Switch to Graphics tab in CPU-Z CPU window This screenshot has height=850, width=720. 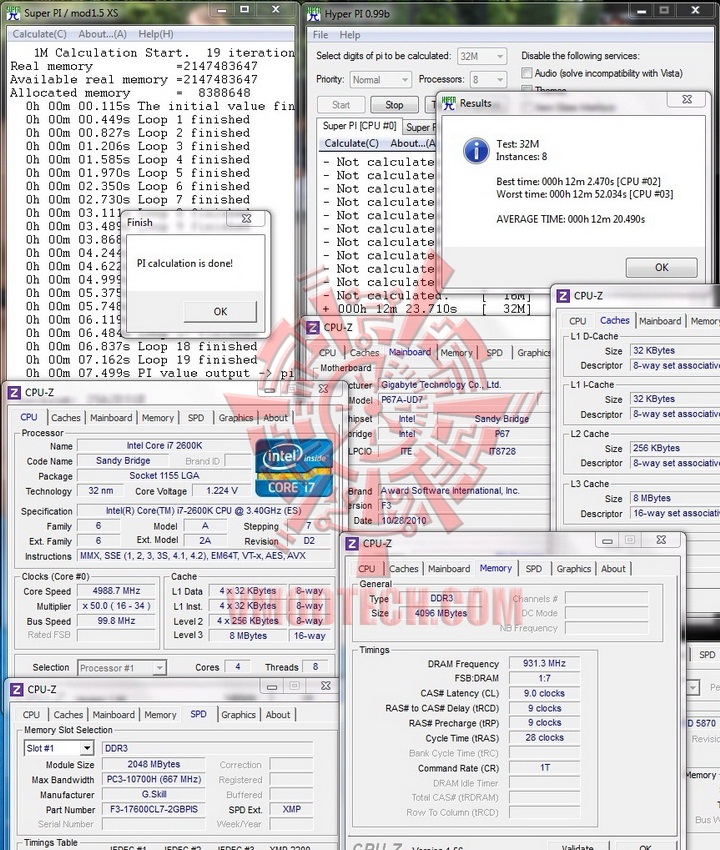coord(236,417)
